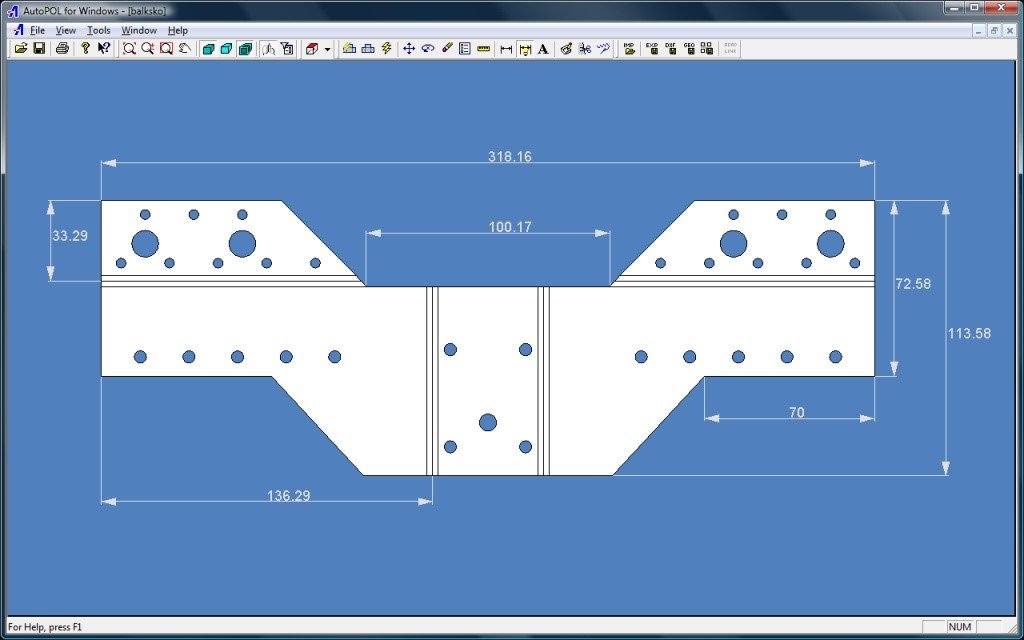
Task: Open the properties list icon
Action: tap(465, 48)
